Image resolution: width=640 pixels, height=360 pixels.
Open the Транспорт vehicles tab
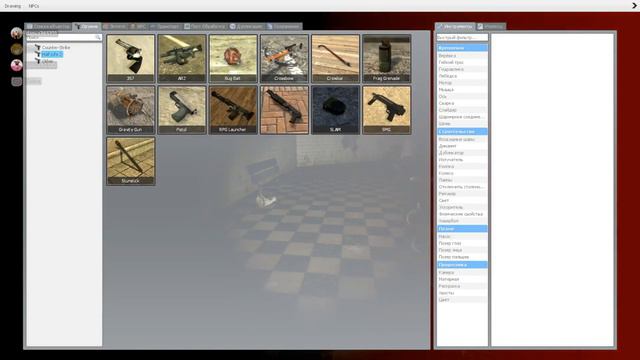[165, 26]
